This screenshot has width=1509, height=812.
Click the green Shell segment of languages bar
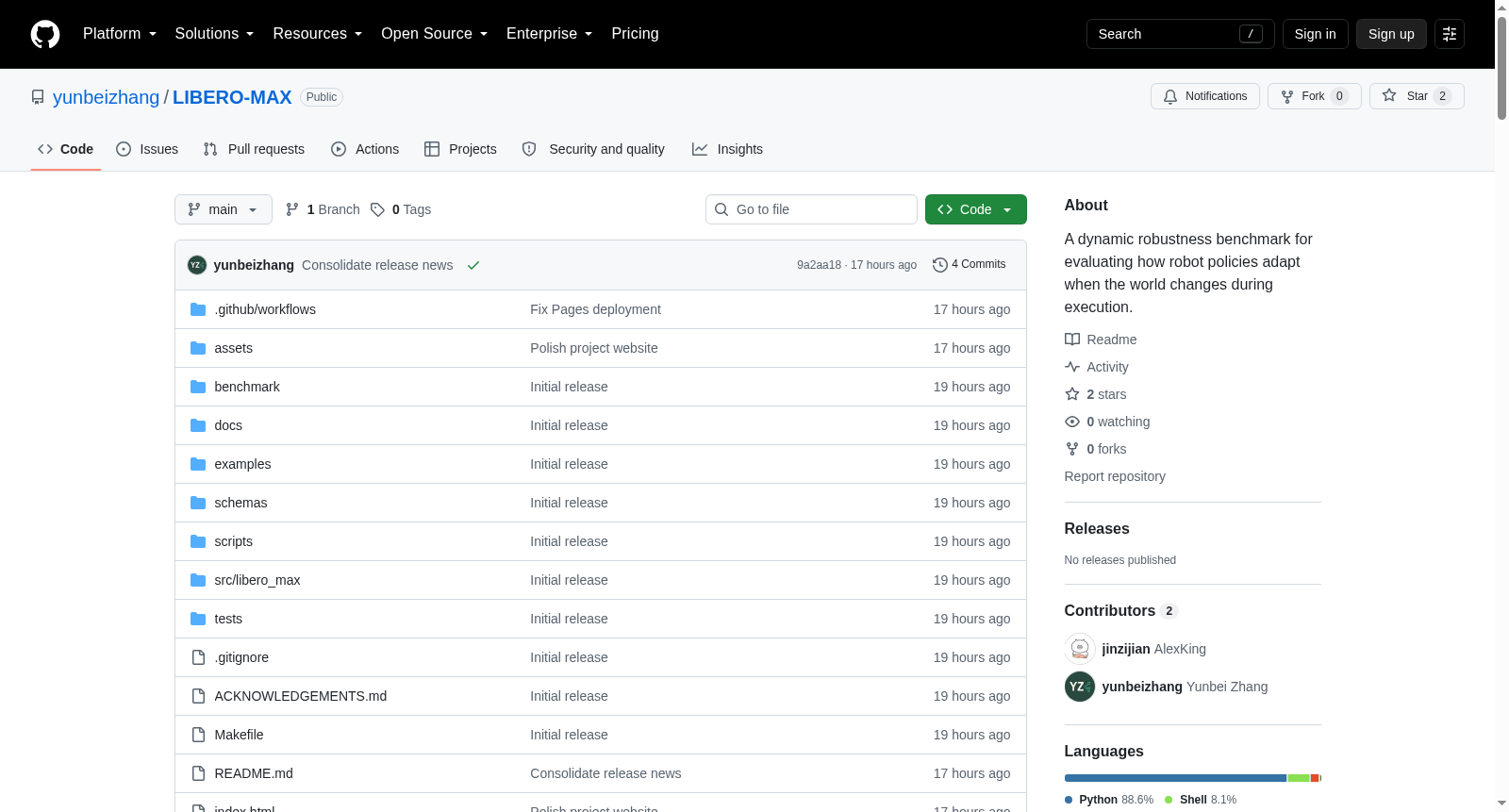click(1299, 778)
